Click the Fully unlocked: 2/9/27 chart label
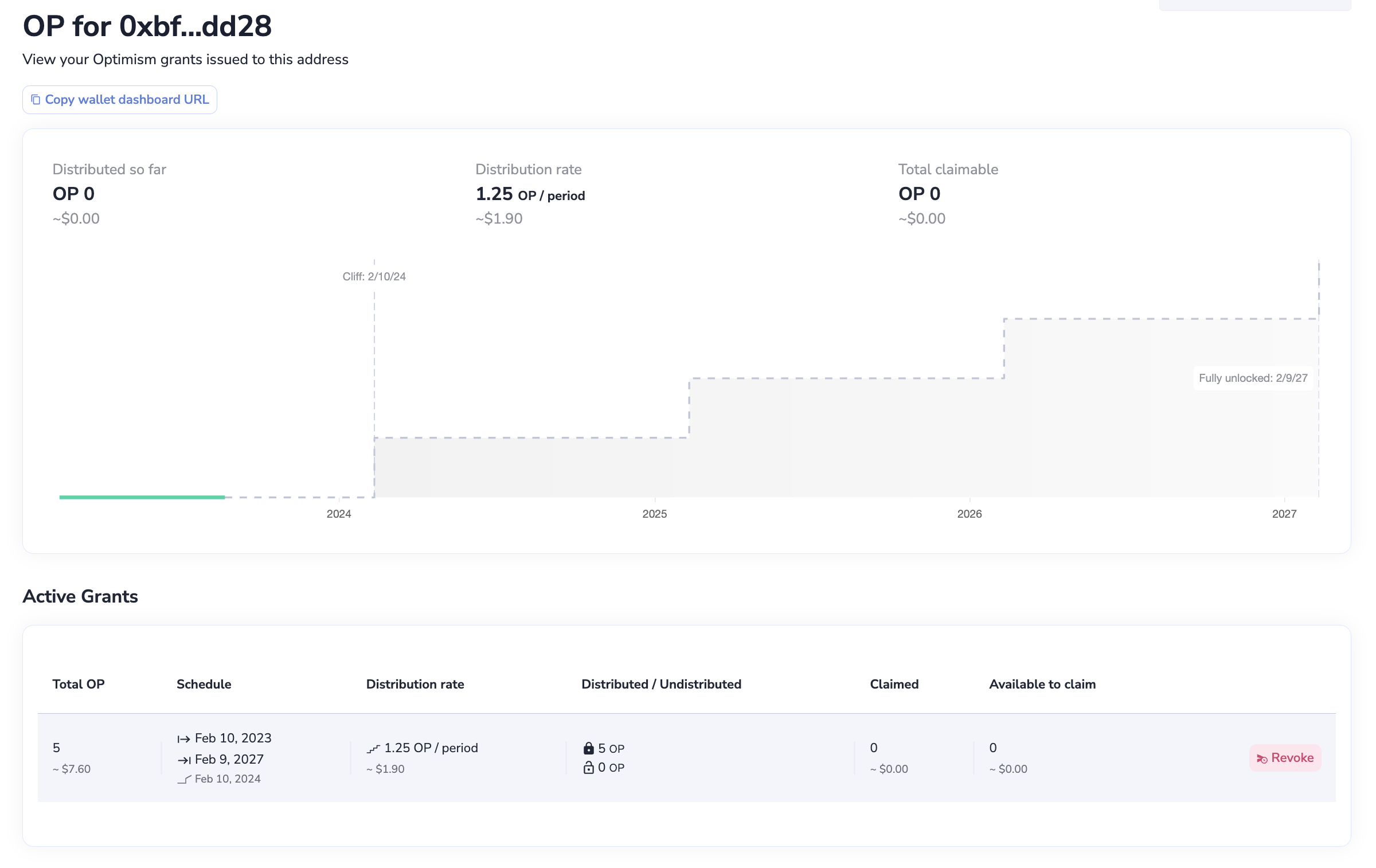The image size is (1376, 868). (1253, 378)
